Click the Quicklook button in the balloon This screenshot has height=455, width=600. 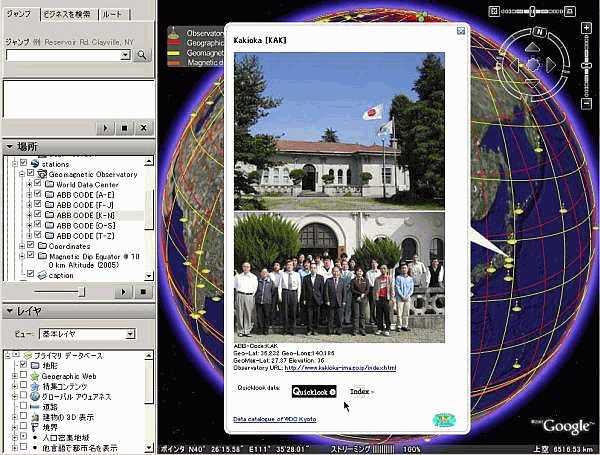(314, 391)
